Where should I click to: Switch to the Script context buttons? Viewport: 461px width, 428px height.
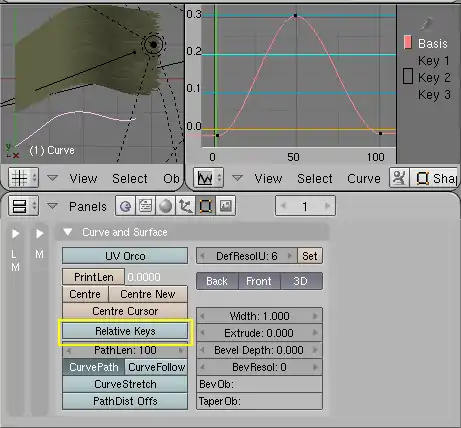click(145, 206)
